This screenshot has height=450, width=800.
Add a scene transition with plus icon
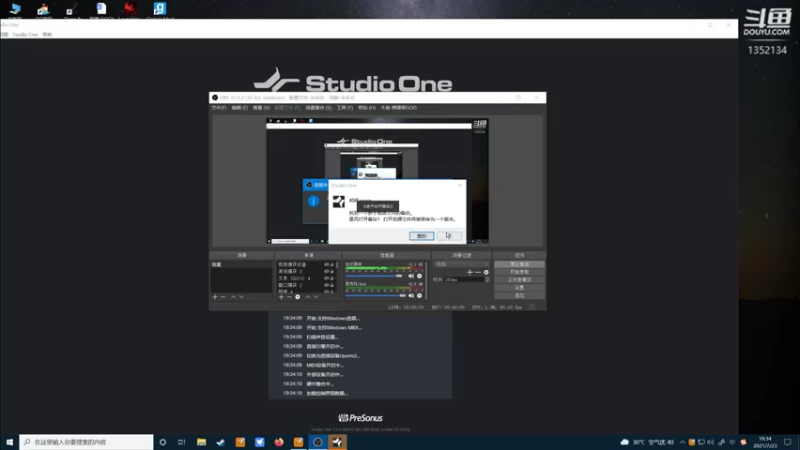pyautogui.click(x=470, y=272)
